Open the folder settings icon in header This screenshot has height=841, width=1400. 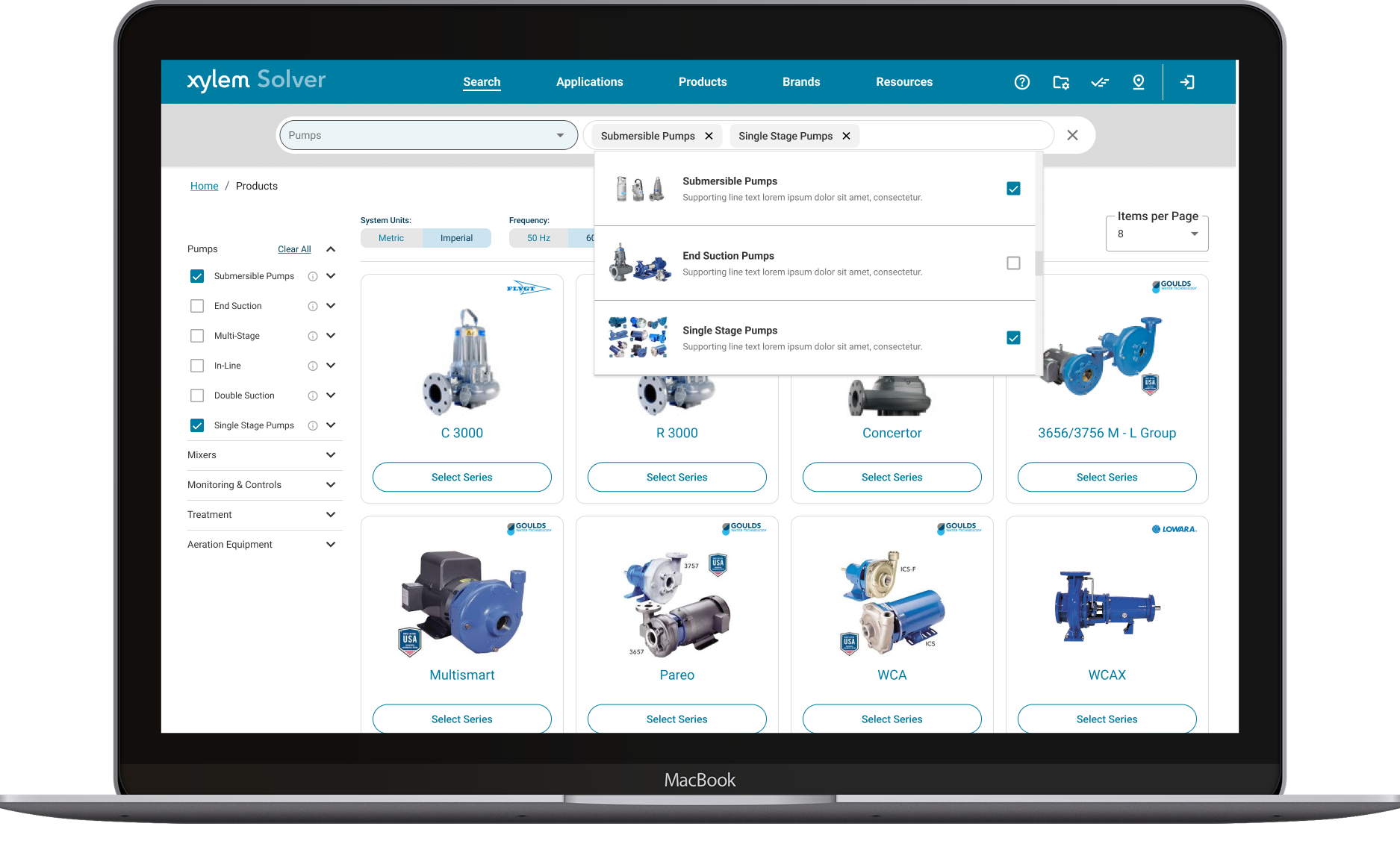[x=1060, y=82]
